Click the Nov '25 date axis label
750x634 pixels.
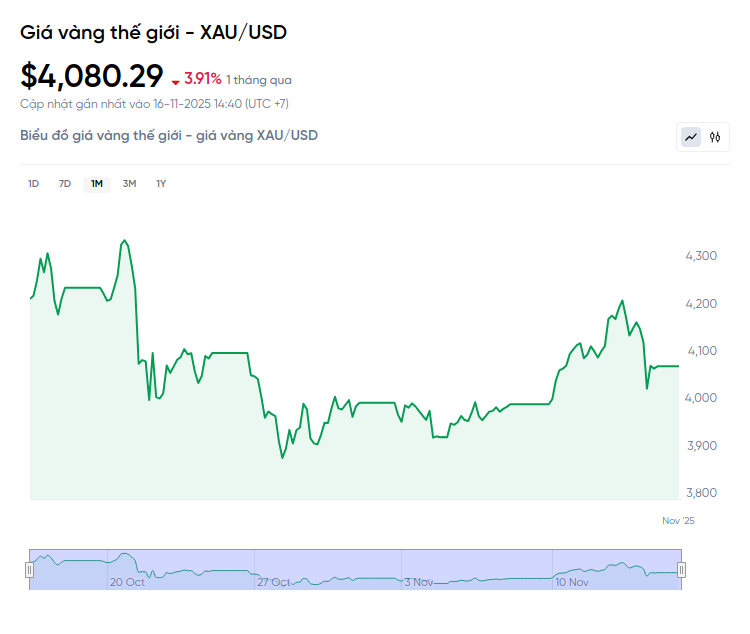coord(678,521)
